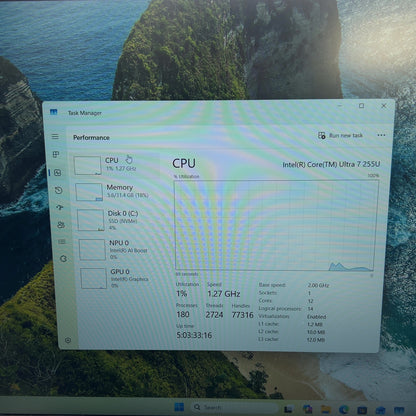Click the CPU mini graph thumbnail
416x416 pixels.
click(88, 166)
